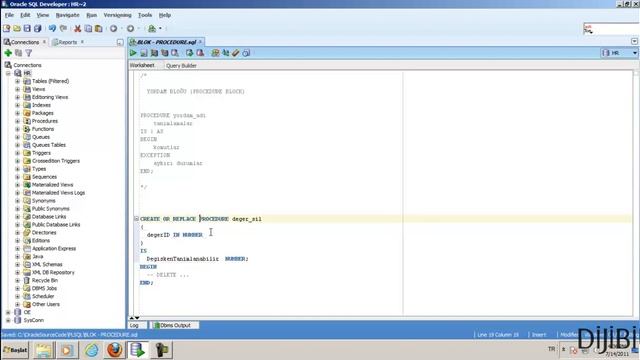Image resolution: width=640 pixels, height=360 pixels.
Task: Open the editor tab list dropdown arrow
Action: point(634,42)
